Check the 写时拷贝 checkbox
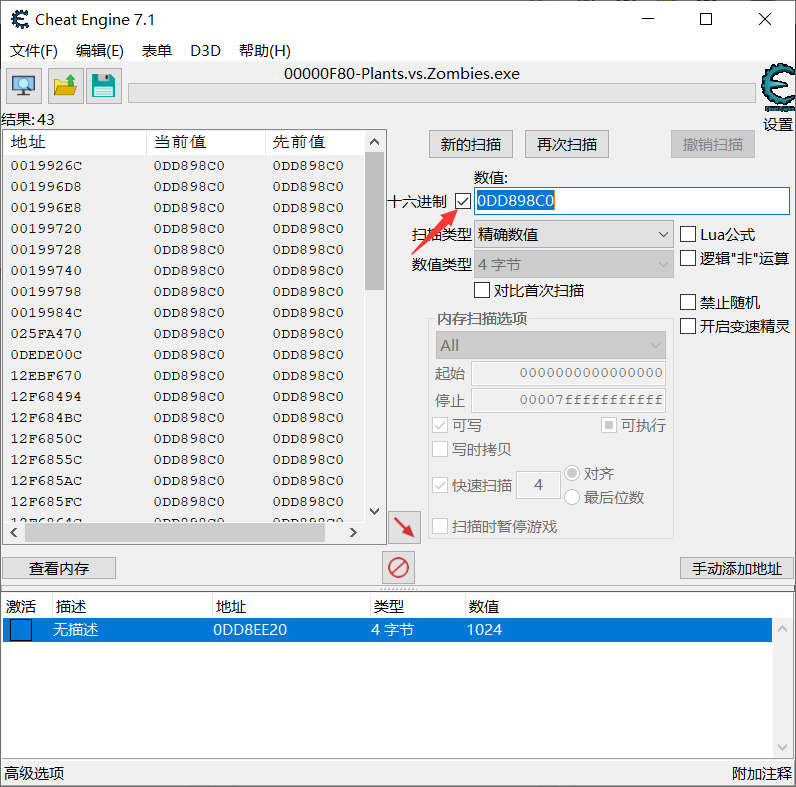The image size is (796, 787). (440, 449)
